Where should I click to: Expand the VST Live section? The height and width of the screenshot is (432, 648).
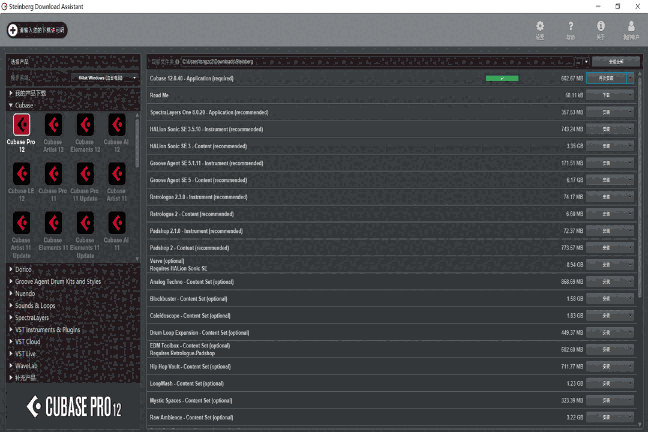point(11,353)
